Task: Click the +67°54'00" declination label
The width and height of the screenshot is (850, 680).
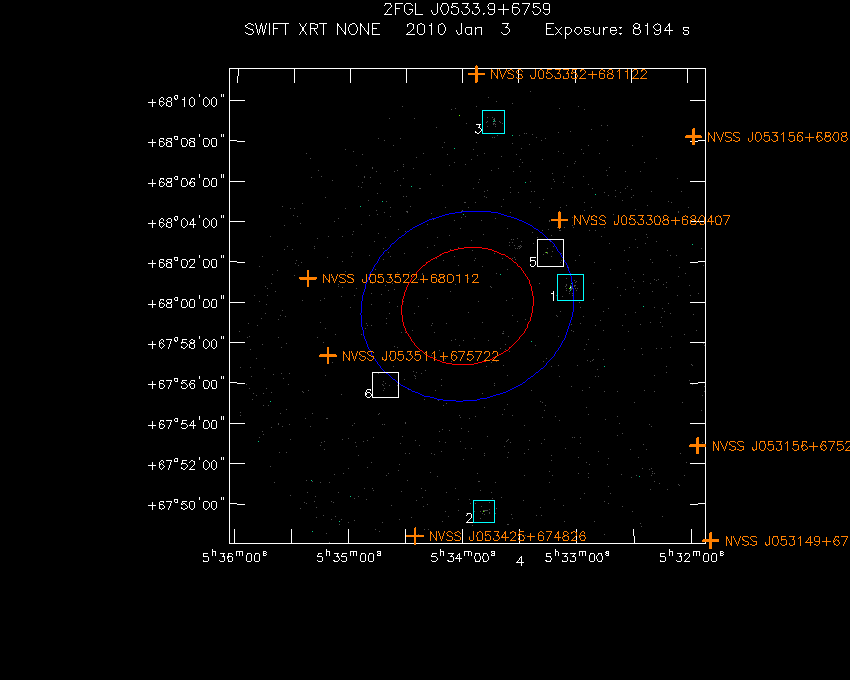Action: pyautogui.click(x=186, y=424)
